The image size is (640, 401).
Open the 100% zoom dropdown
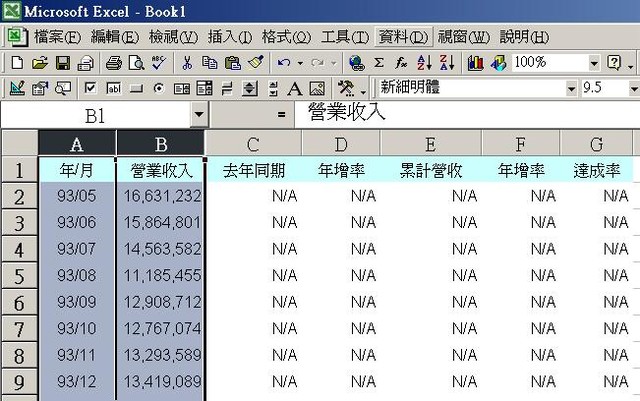click(594, 63)
